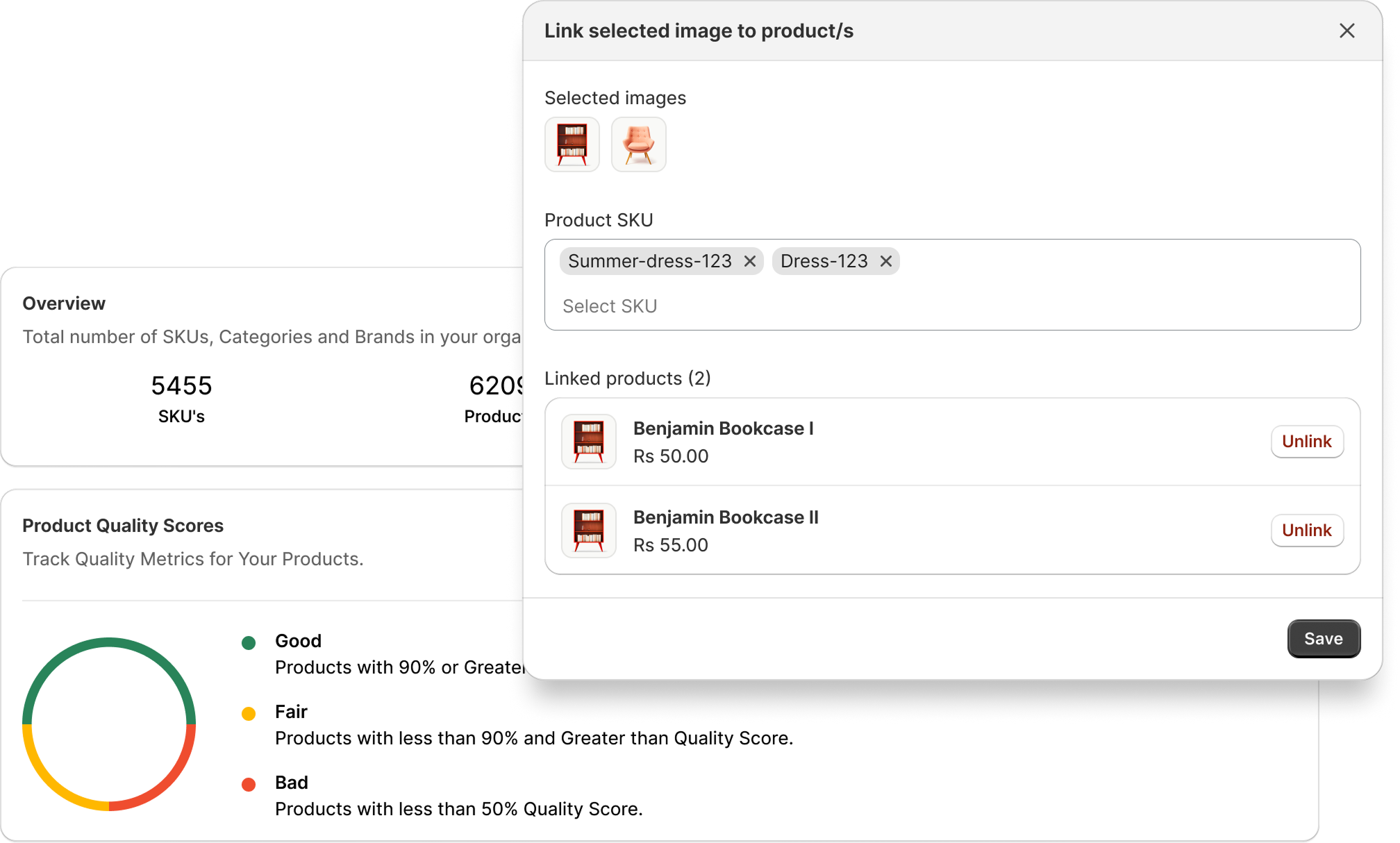The width and height of the screenshot is (1400, 843).
Task: Select the Dress-123 SKU chip
Action: point(824,261)
